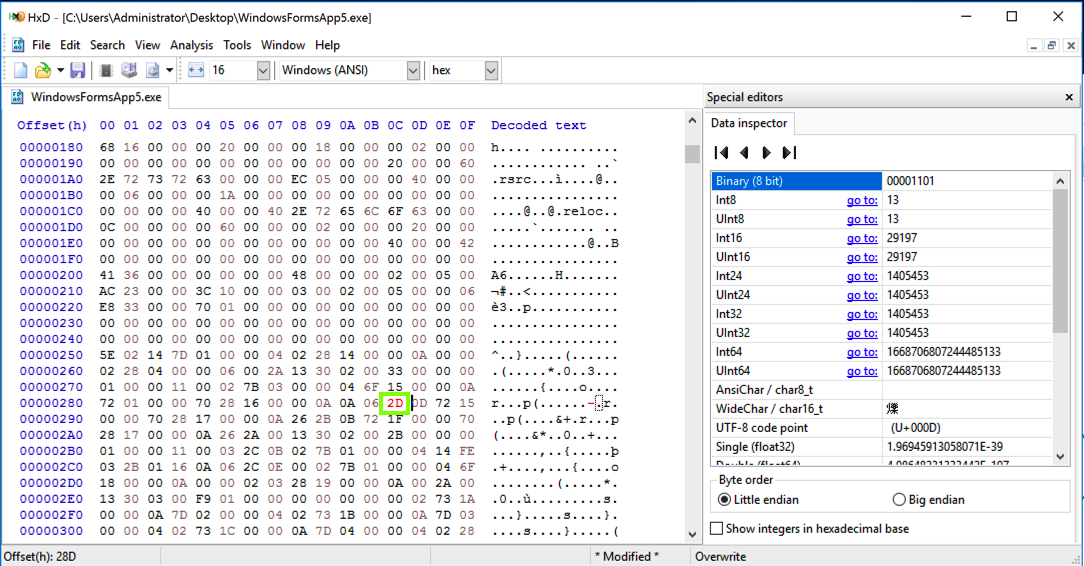Screen dimensions: 1084x566
Task: Go to previous byte in Data inspector
Action: pos(744,153)
